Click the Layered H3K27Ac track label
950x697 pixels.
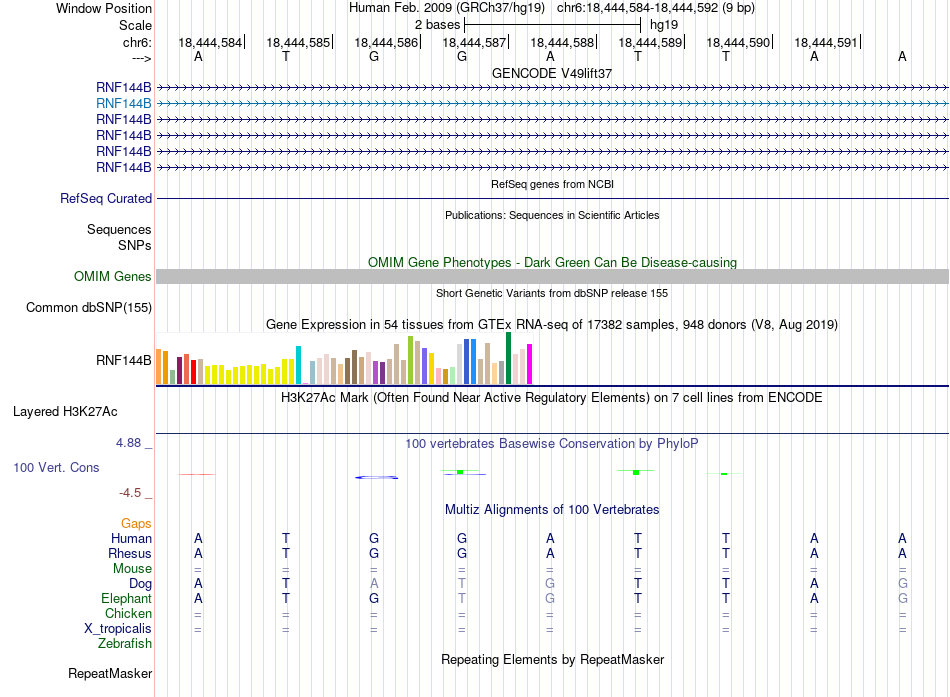65,412
